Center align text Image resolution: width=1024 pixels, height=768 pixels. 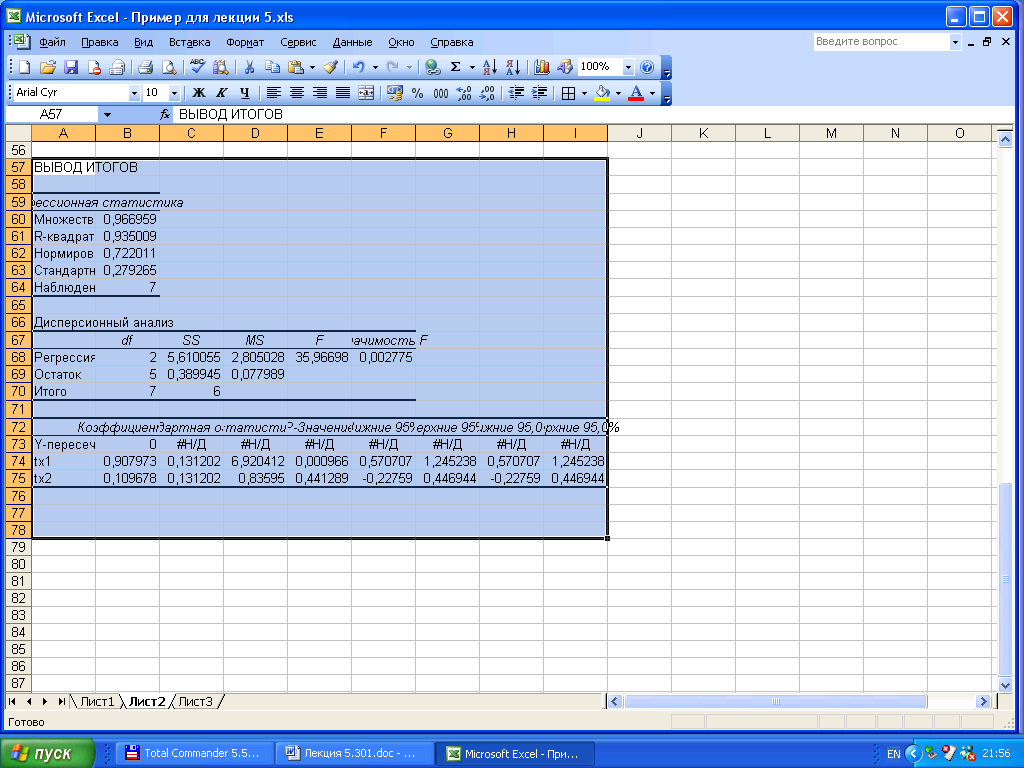tap(296, 93)
